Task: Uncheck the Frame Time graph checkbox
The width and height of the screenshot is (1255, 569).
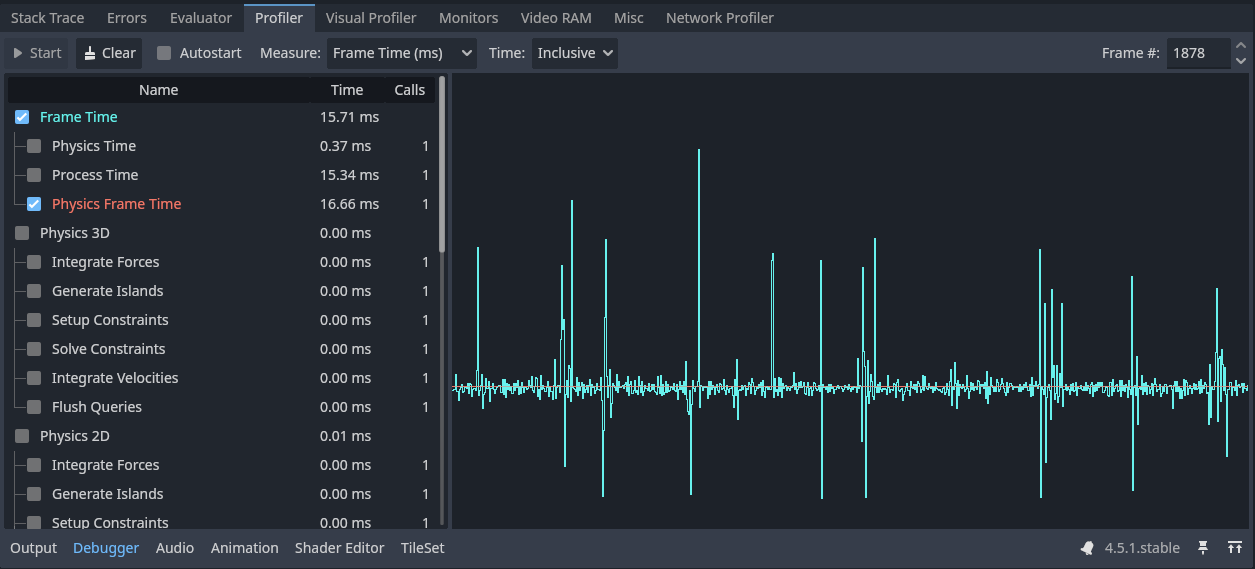Action: [22, 117]
